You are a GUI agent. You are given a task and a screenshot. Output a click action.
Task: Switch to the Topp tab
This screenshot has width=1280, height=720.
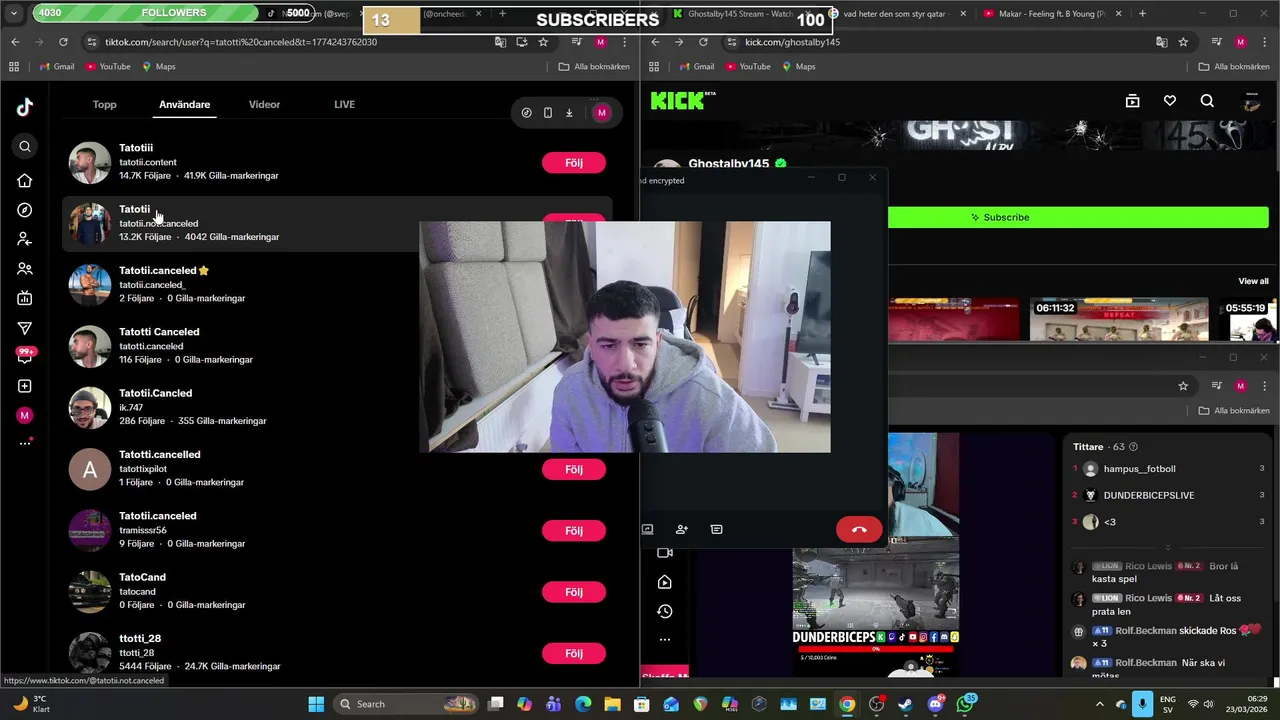click(105, 104)
